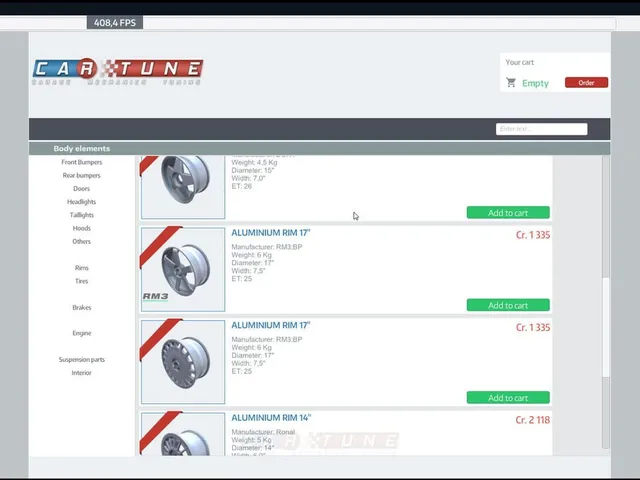Focus the search text field

pyautogui.click(x=541, y=129)
